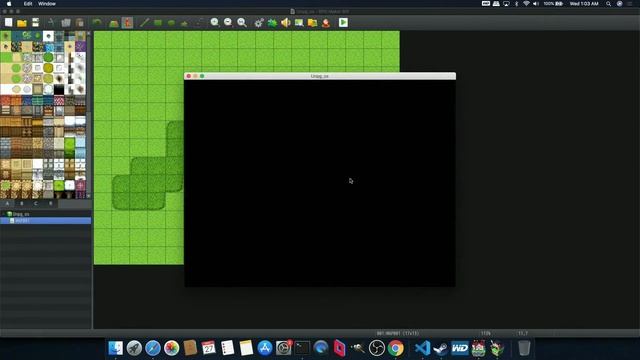Switch to Event editing mode

(x=127, y=22)
